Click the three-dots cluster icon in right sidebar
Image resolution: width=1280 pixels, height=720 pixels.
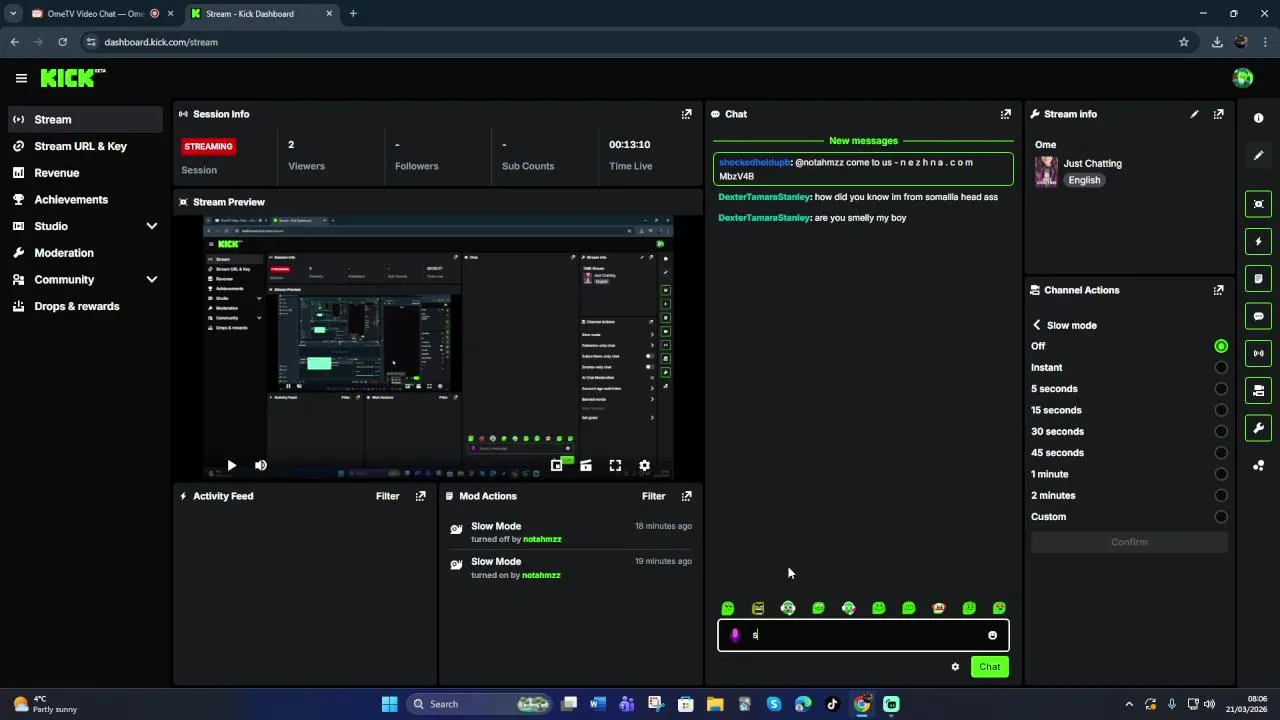pyautogui.click(x=1259, y=466)
